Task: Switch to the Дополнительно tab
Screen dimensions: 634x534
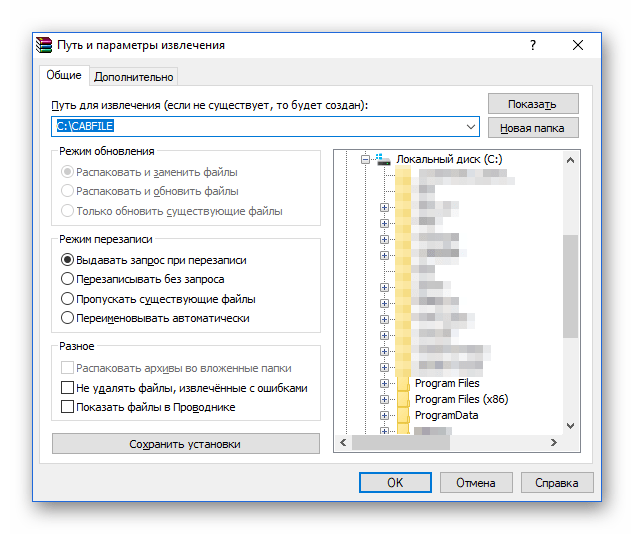Action: coord(134,77)
